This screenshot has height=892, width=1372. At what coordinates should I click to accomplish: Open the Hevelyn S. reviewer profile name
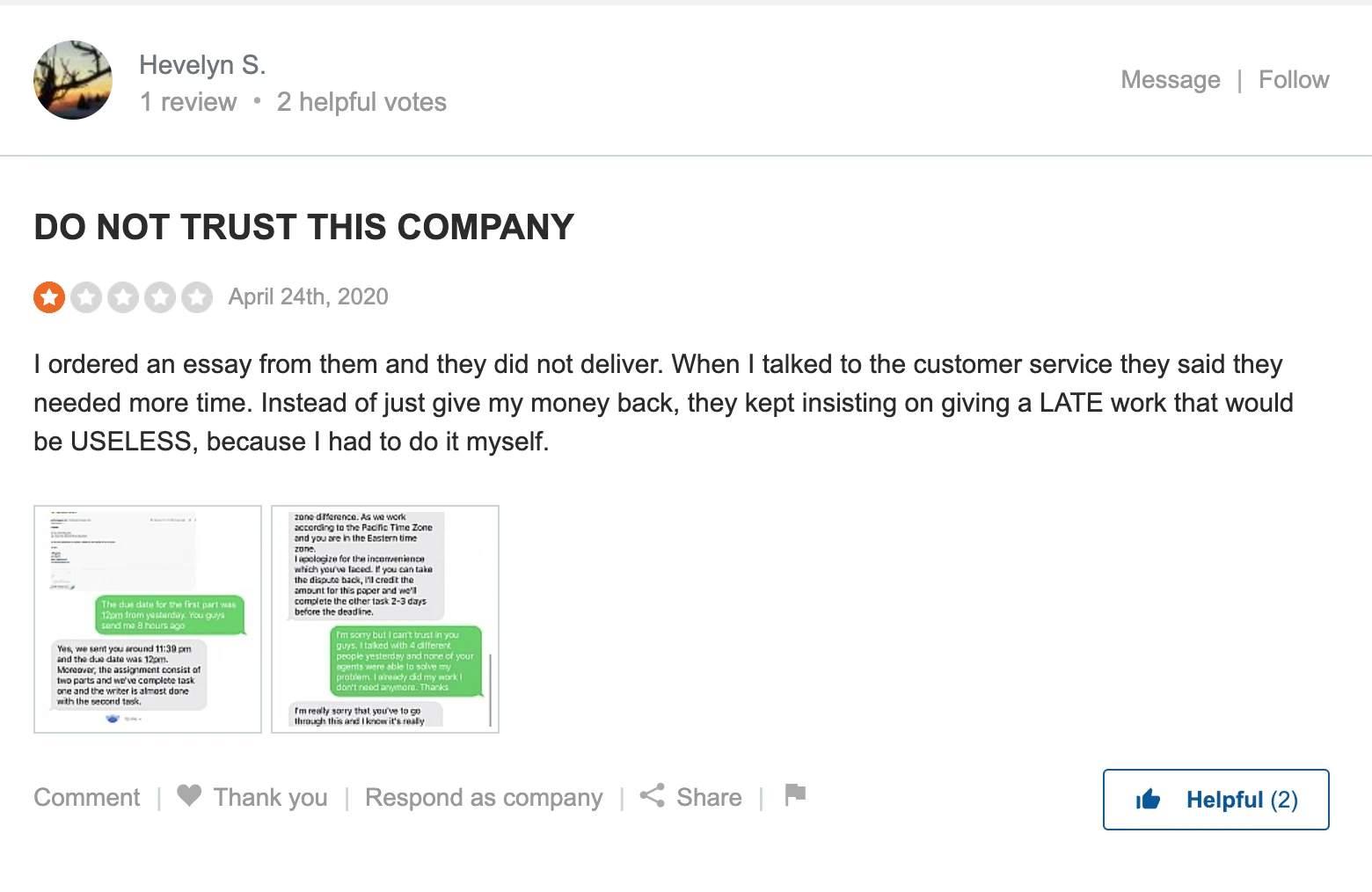[x=202, y=65]
